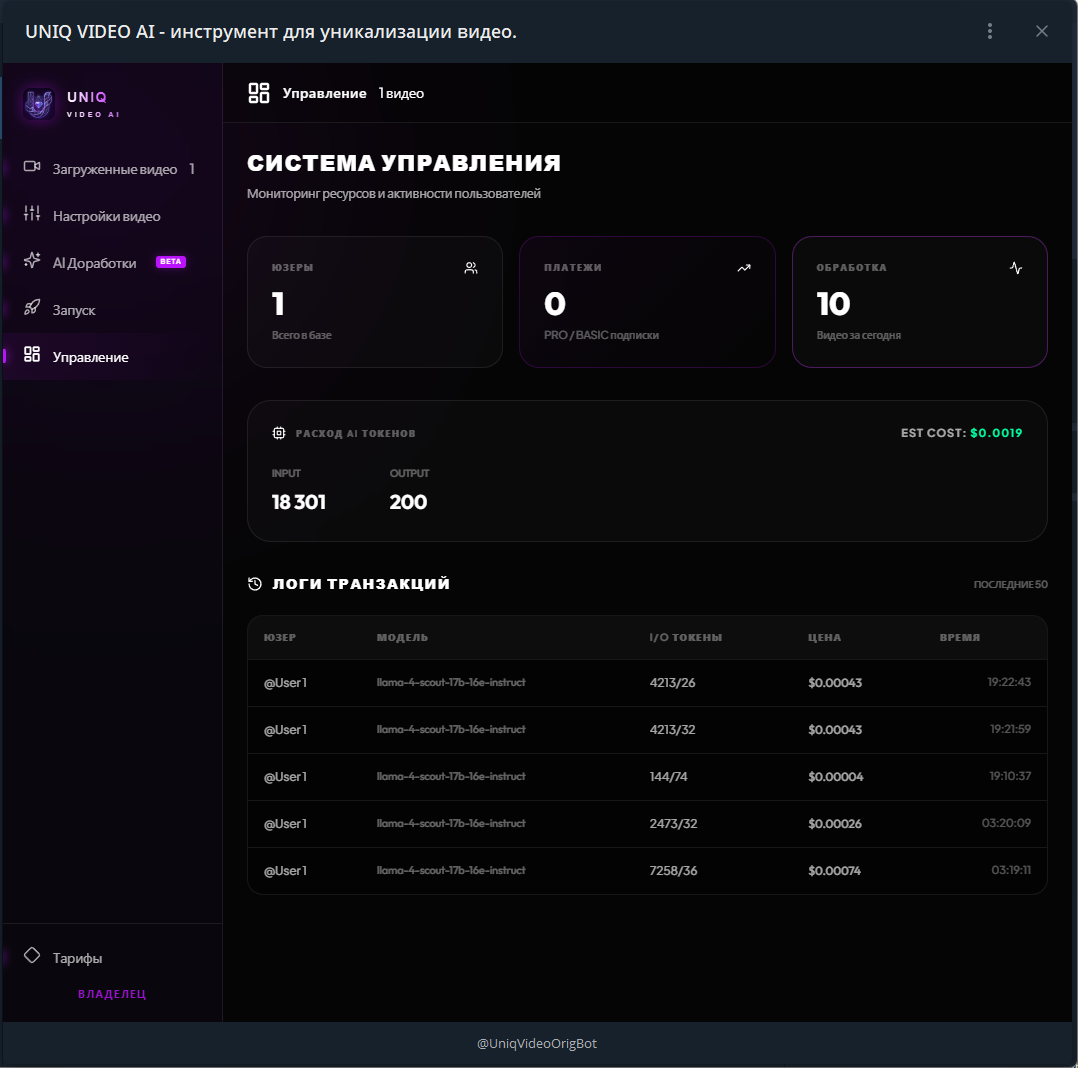Click the UNIQ Video AI logo icon

click(38, 104)
